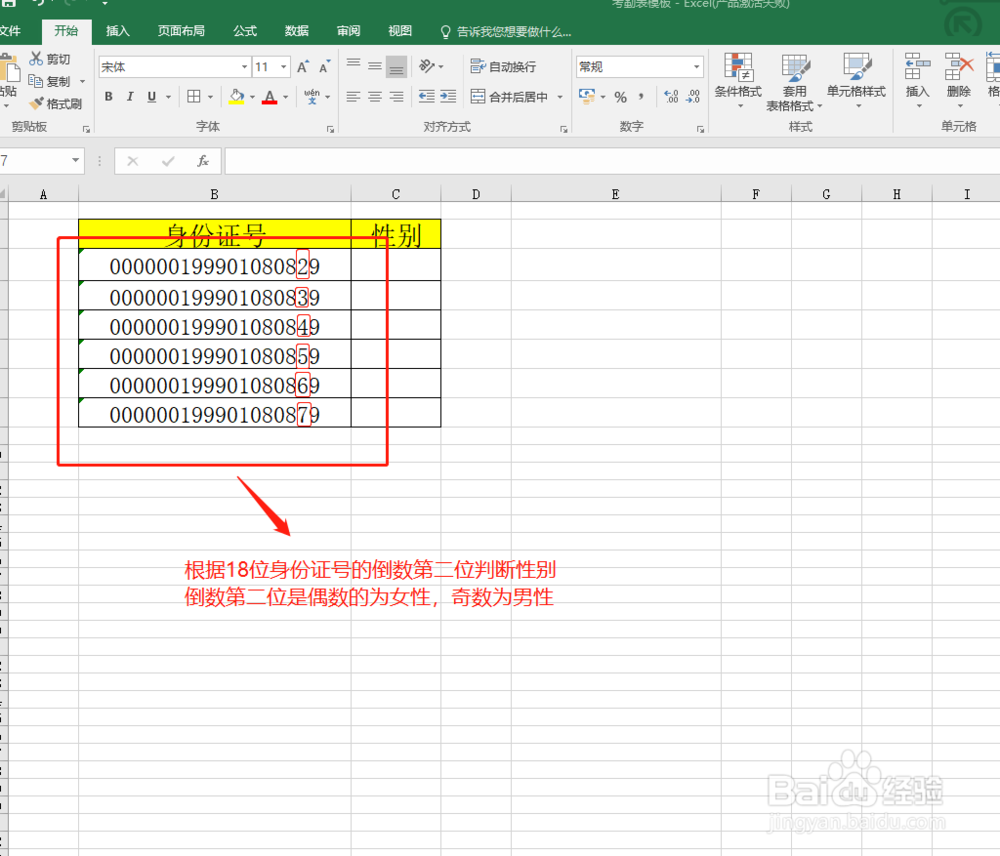Screen dimensions: 1000x856
Task: Align text left
Action: click(353, 97)
